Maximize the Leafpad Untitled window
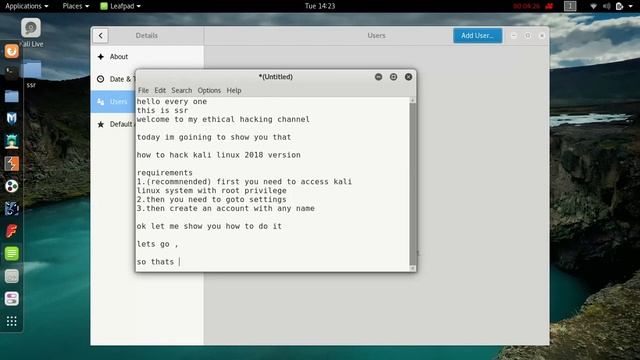 (393, 77)
